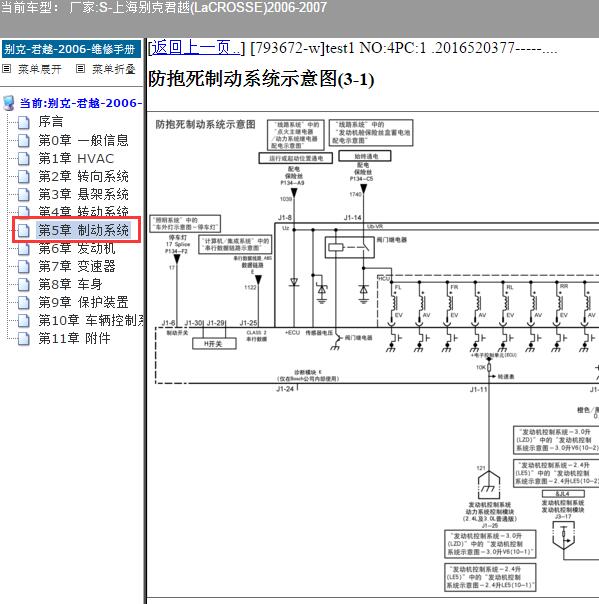Open 第1章 HVAC

(76, 159)
